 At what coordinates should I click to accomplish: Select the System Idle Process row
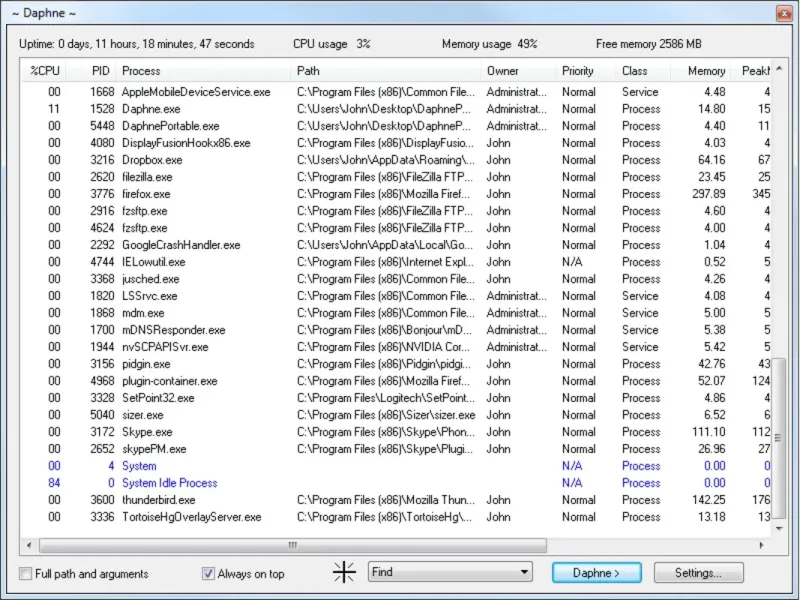[x=395, y=483]
